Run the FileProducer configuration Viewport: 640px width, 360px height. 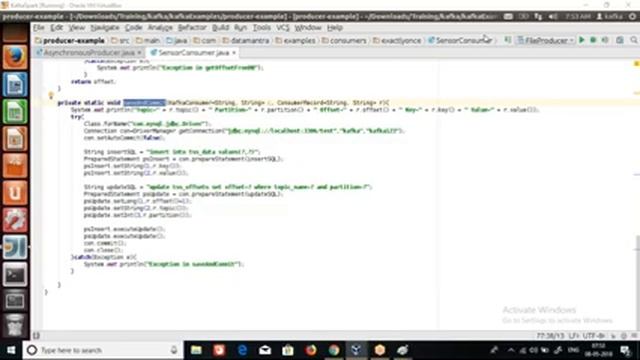pyautogui.click(x=582, y=40)
